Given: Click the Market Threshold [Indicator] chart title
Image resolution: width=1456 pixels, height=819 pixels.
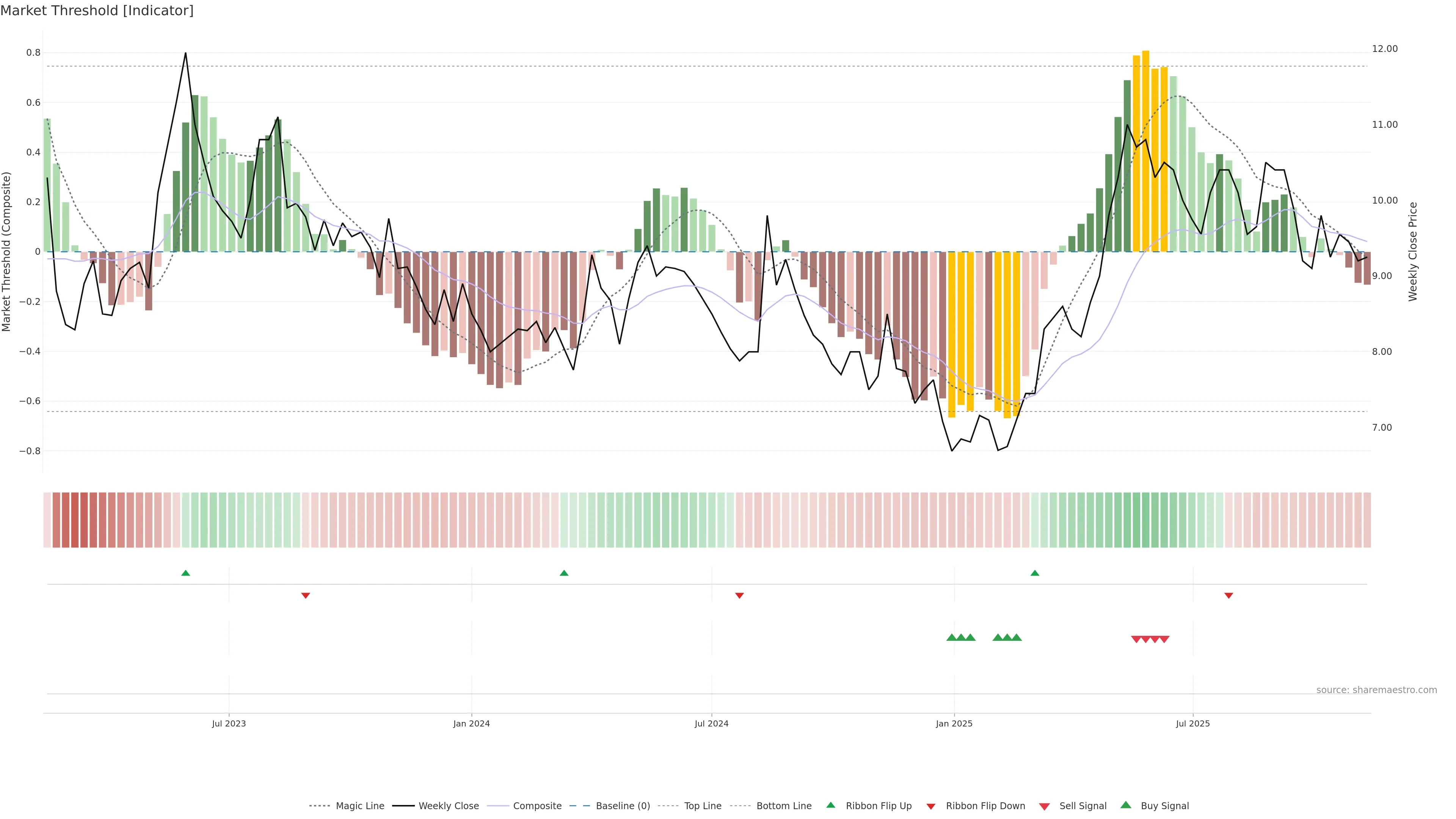Looking at the screenshot, I should [x=97, y=10].
